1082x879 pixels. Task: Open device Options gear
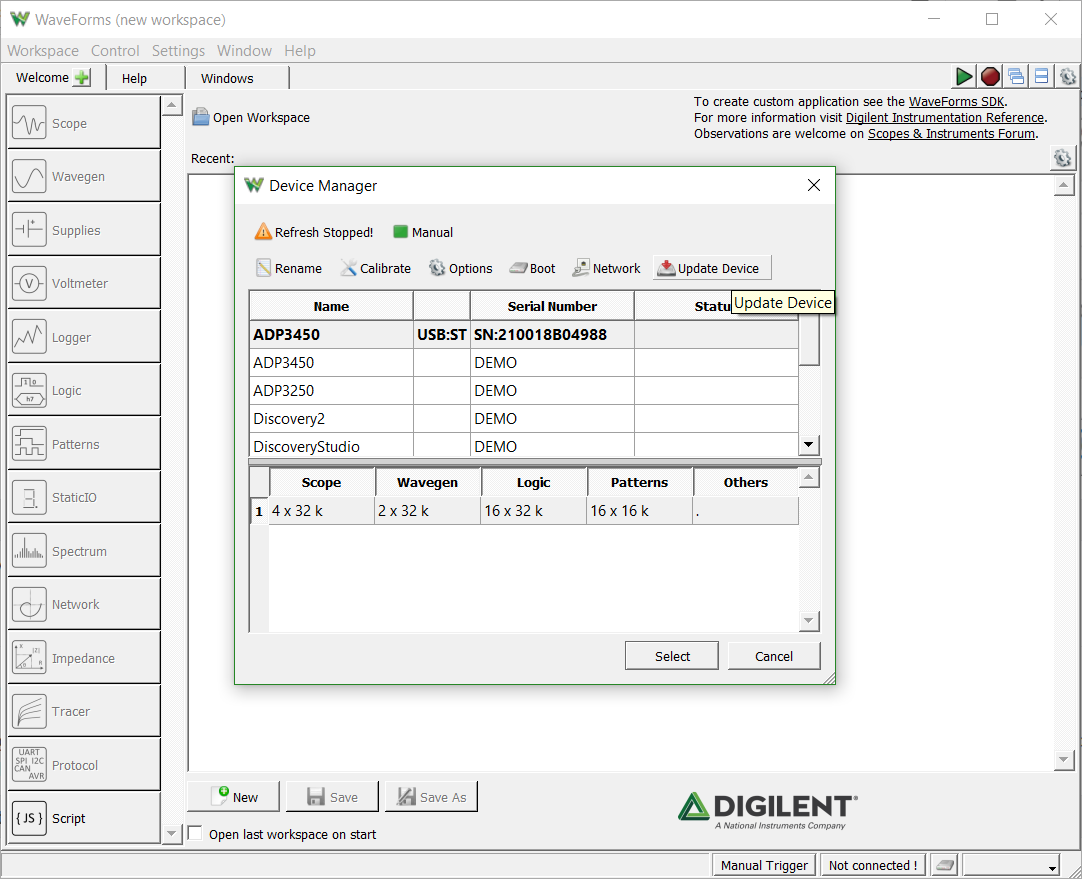coord(461,268)
